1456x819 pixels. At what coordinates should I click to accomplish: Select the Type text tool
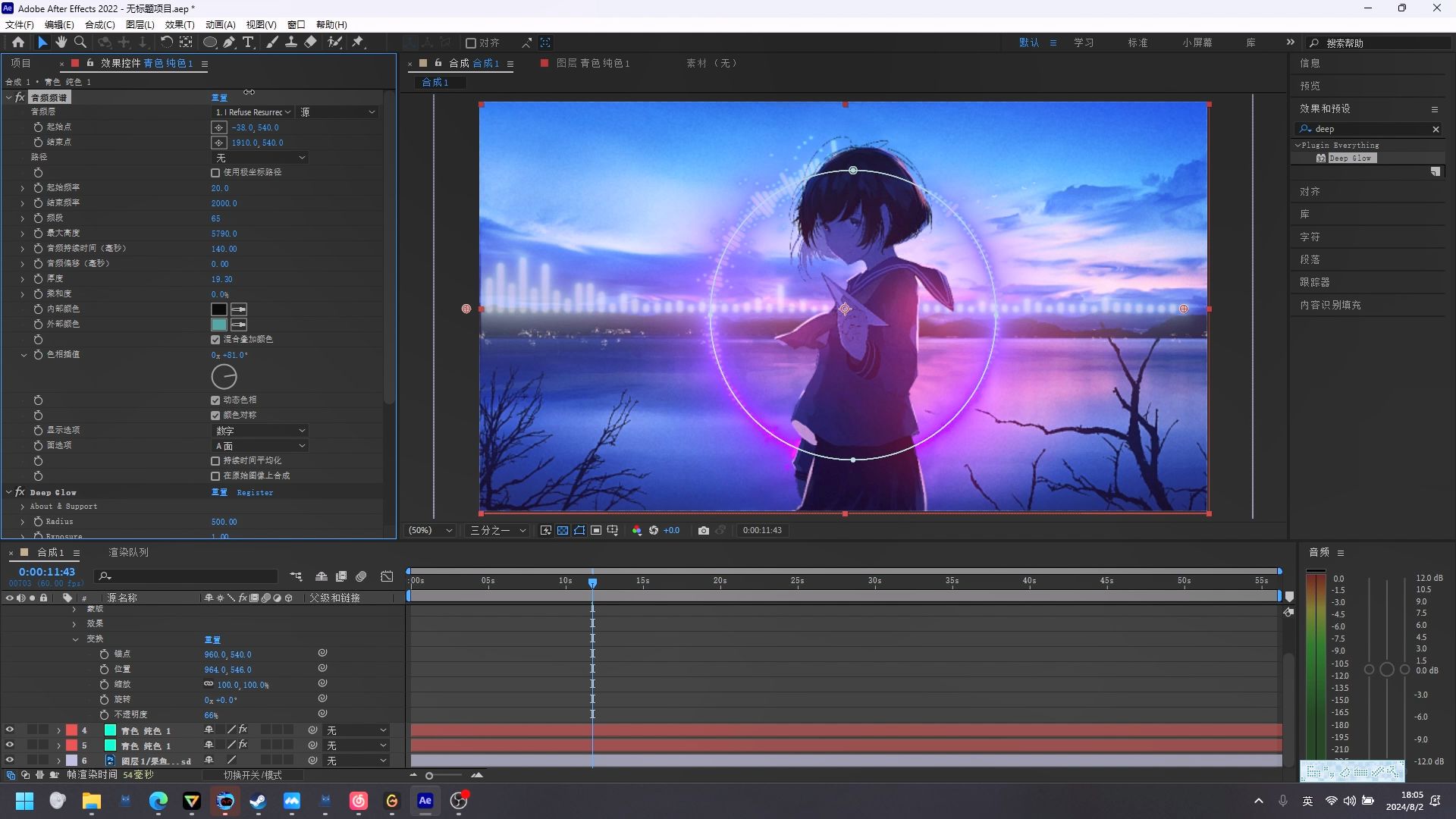[248, 42]
